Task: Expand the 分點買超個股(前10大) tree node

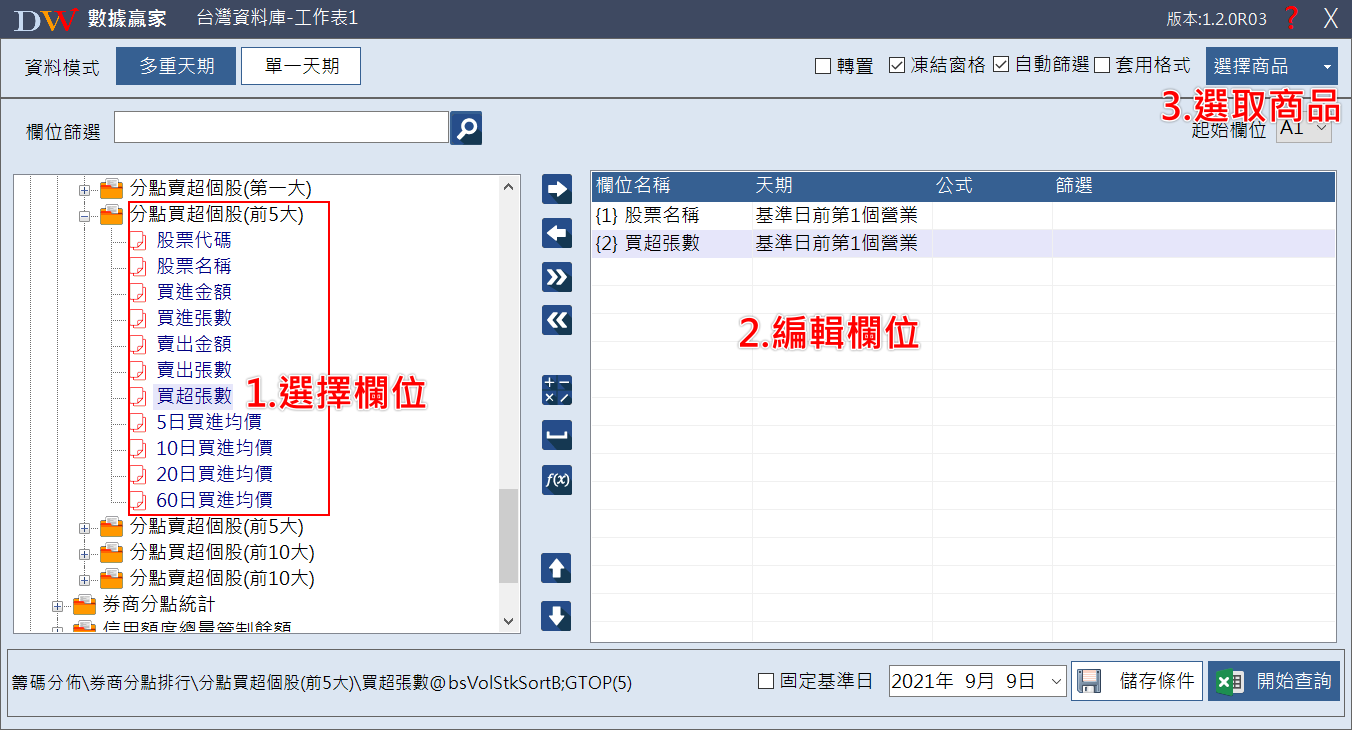Action: (85, 552)
